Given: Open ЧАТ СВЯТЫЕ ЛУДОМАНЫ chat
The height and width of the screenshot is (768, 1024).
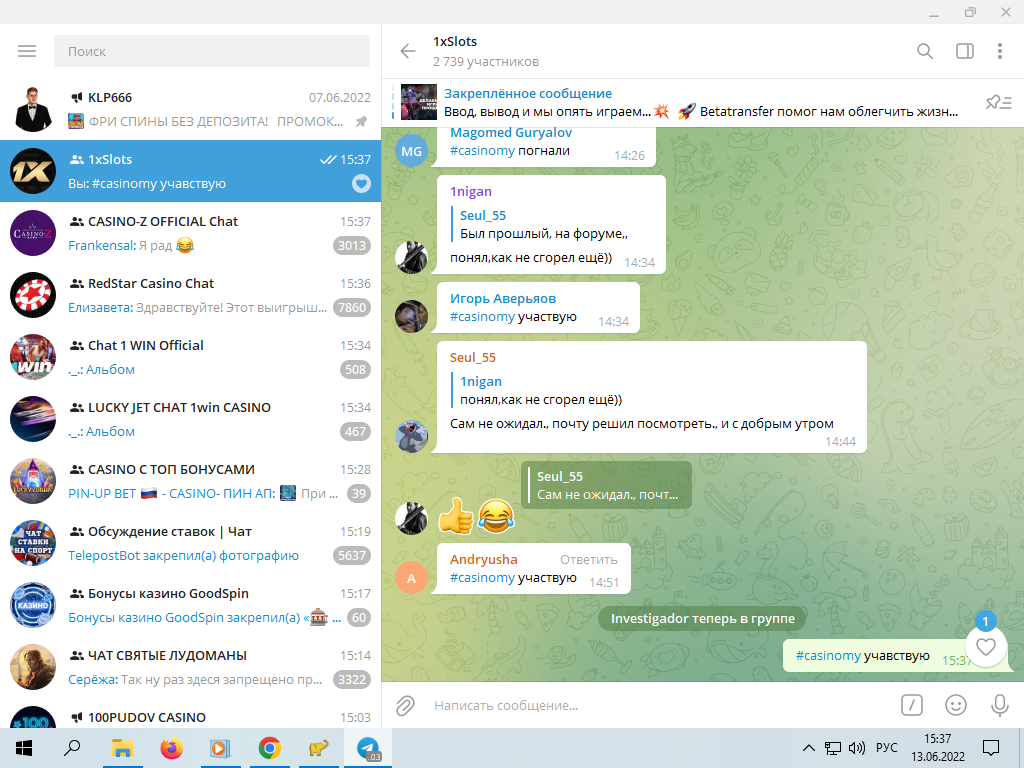Looking at the screenshot, I should 191,667.
